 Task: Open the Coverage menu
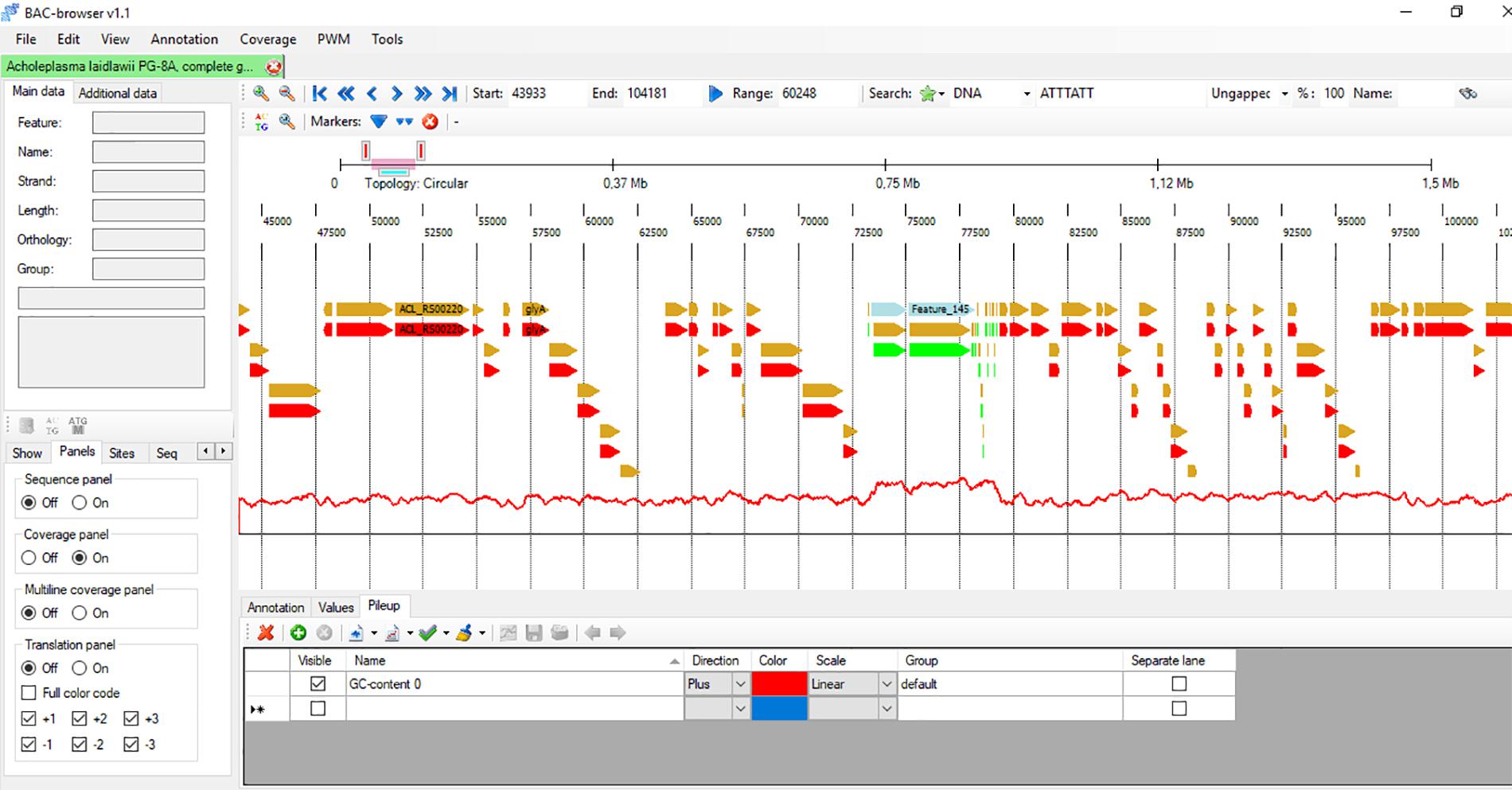point(268,39)
